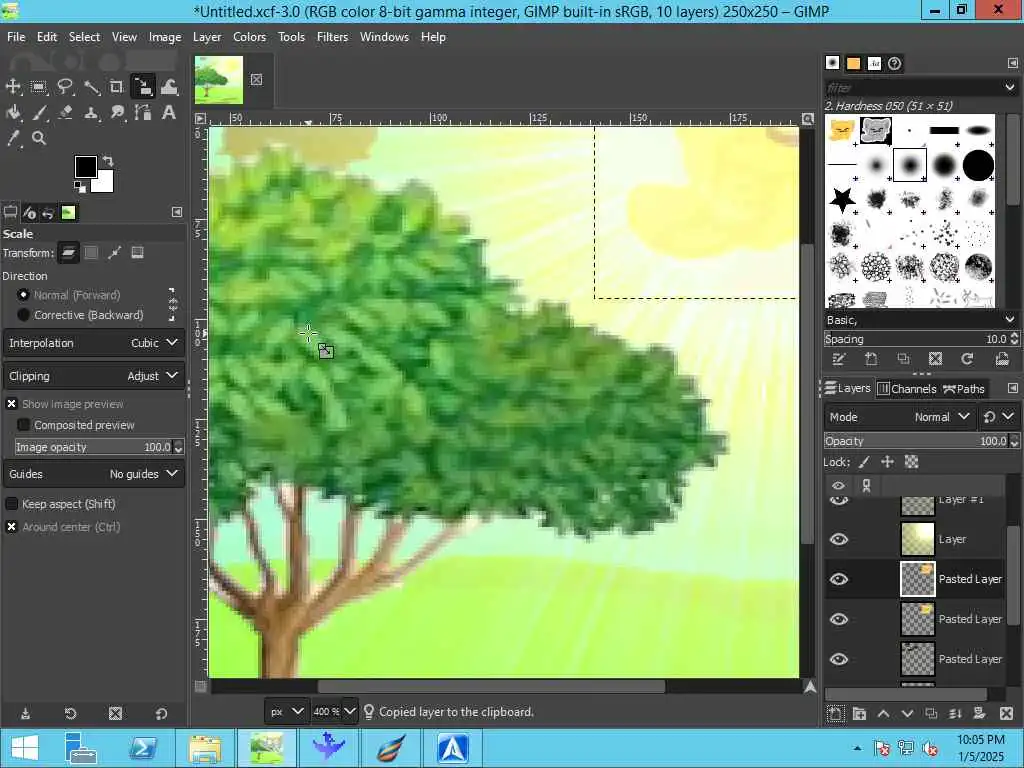This screenshot has height=768, width=1024.
Task: Click the Windows Start button
Action: (x=24, y=748)
